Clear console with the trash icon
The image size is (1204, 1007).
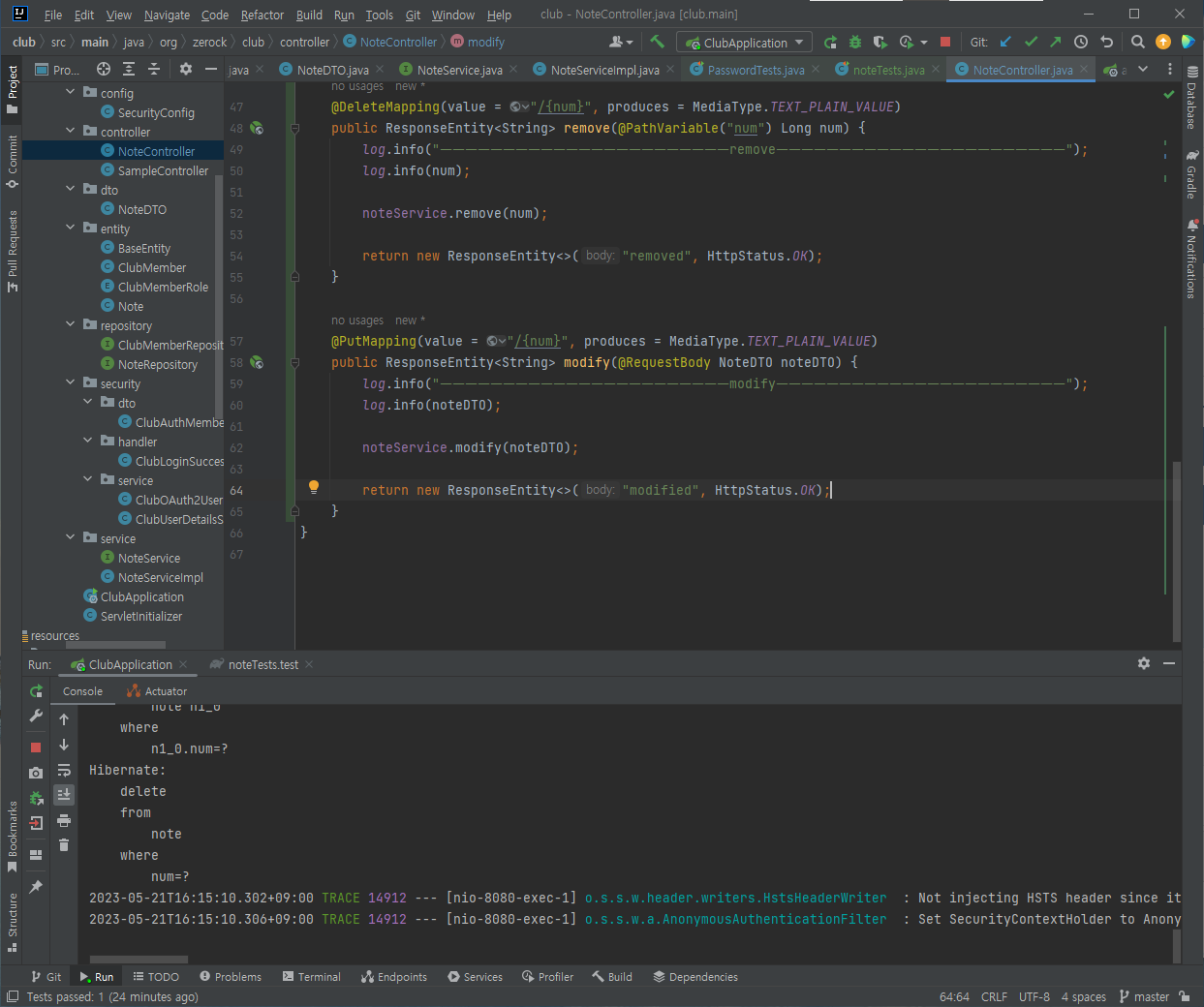point(64,844)
